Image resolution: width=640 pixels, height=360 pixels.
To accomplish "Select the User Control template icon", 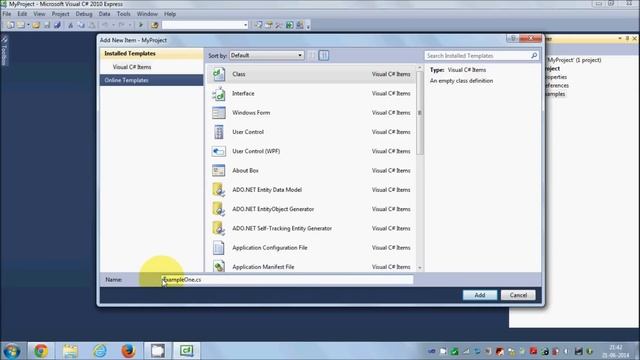I will point(219,132).
